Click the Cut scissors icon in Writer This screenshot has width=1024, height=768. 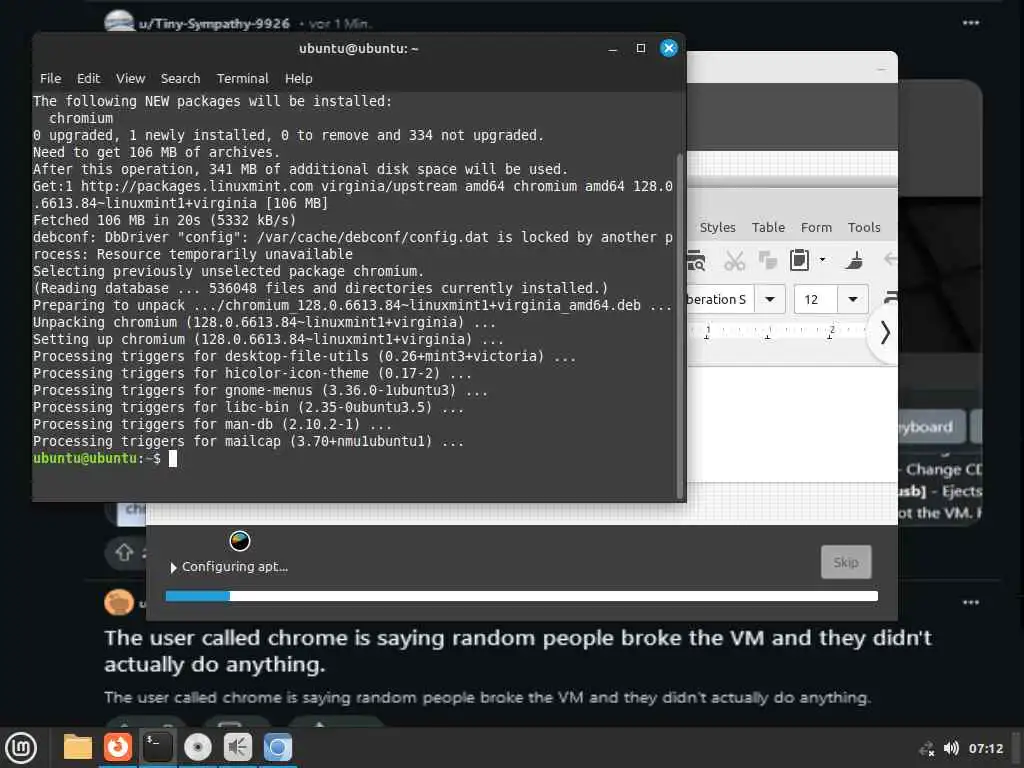pos(735,261)
